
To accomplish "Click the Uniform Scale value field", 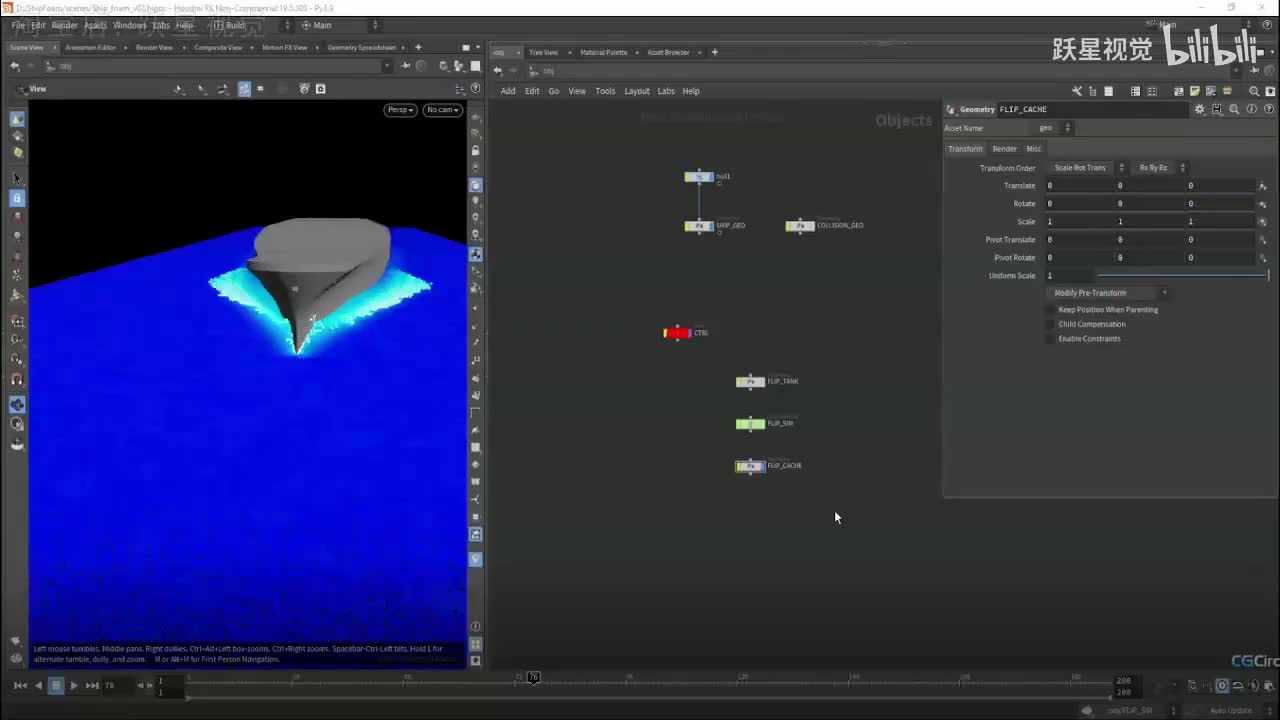I will tap(1069, 276).
